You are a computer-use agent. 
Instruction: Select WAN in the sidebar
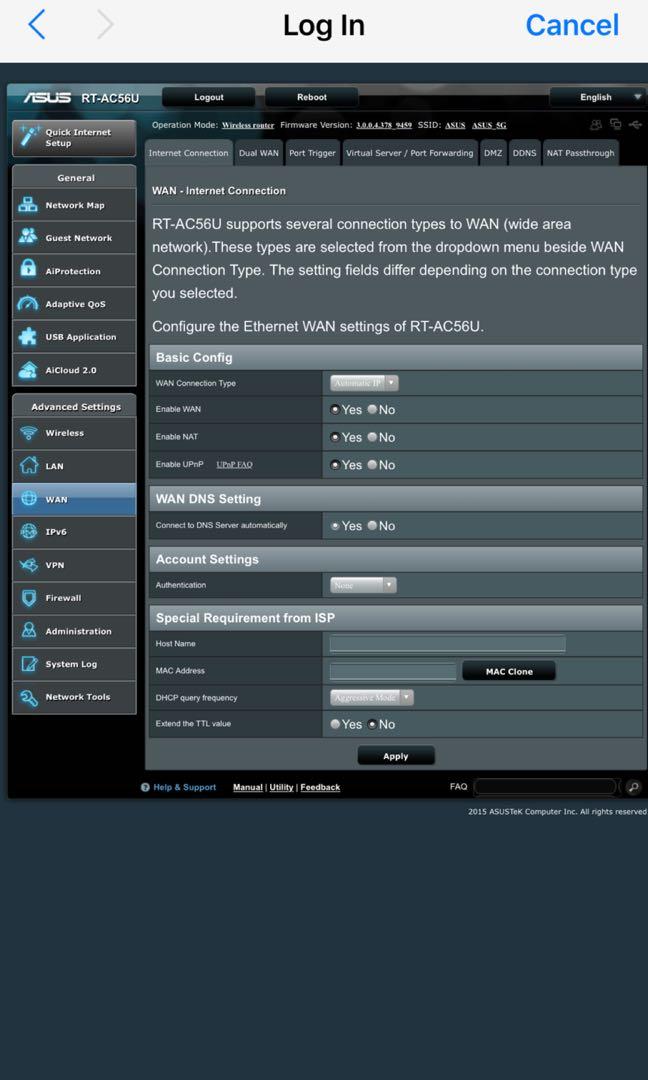click(74, 499)
